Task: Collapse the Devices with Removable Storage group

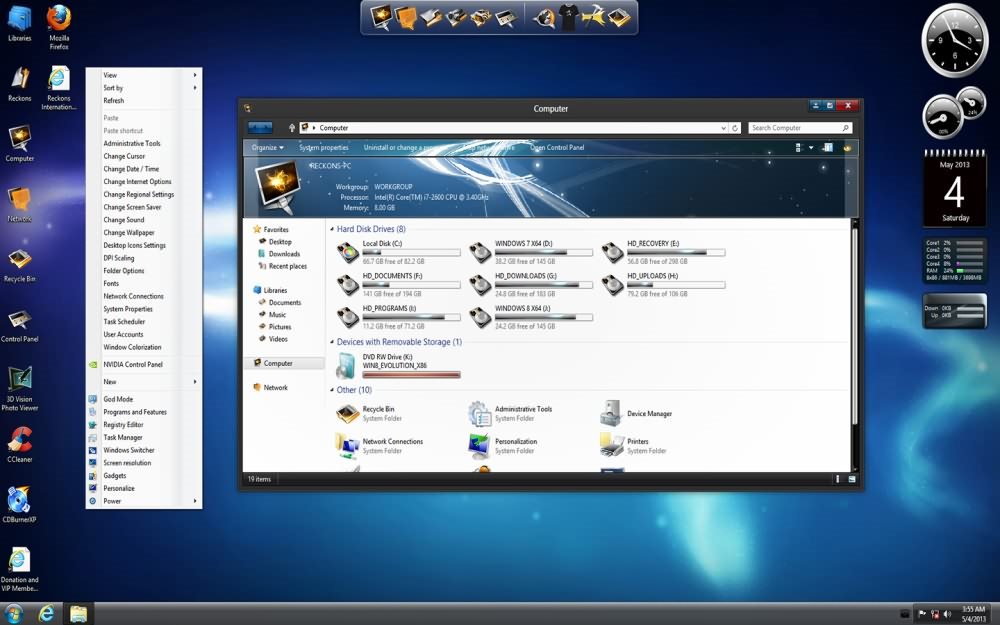Action: (x=332, y=342)
